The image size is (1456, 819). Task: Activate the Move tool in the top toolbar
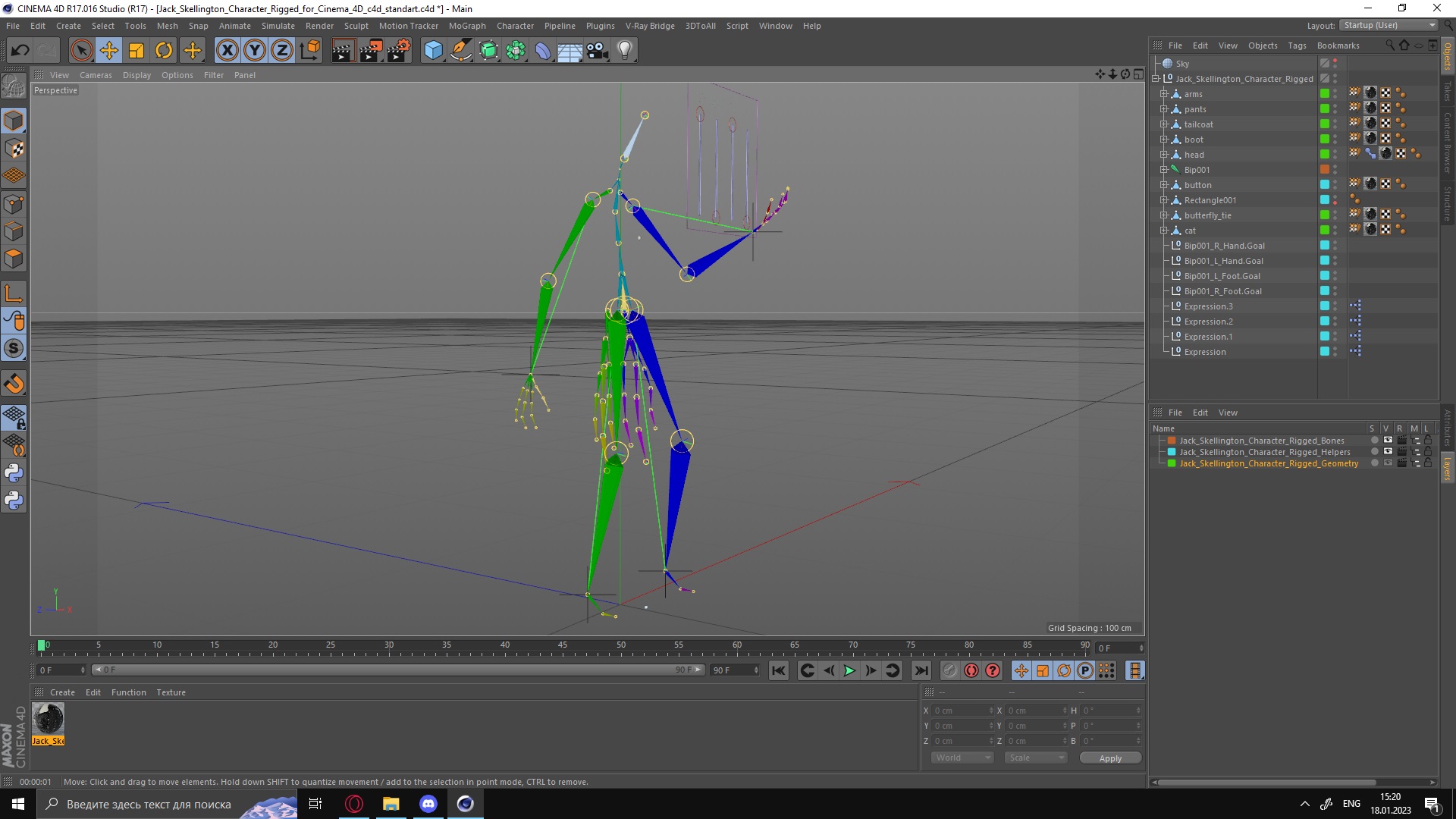[x=109, y=51]
